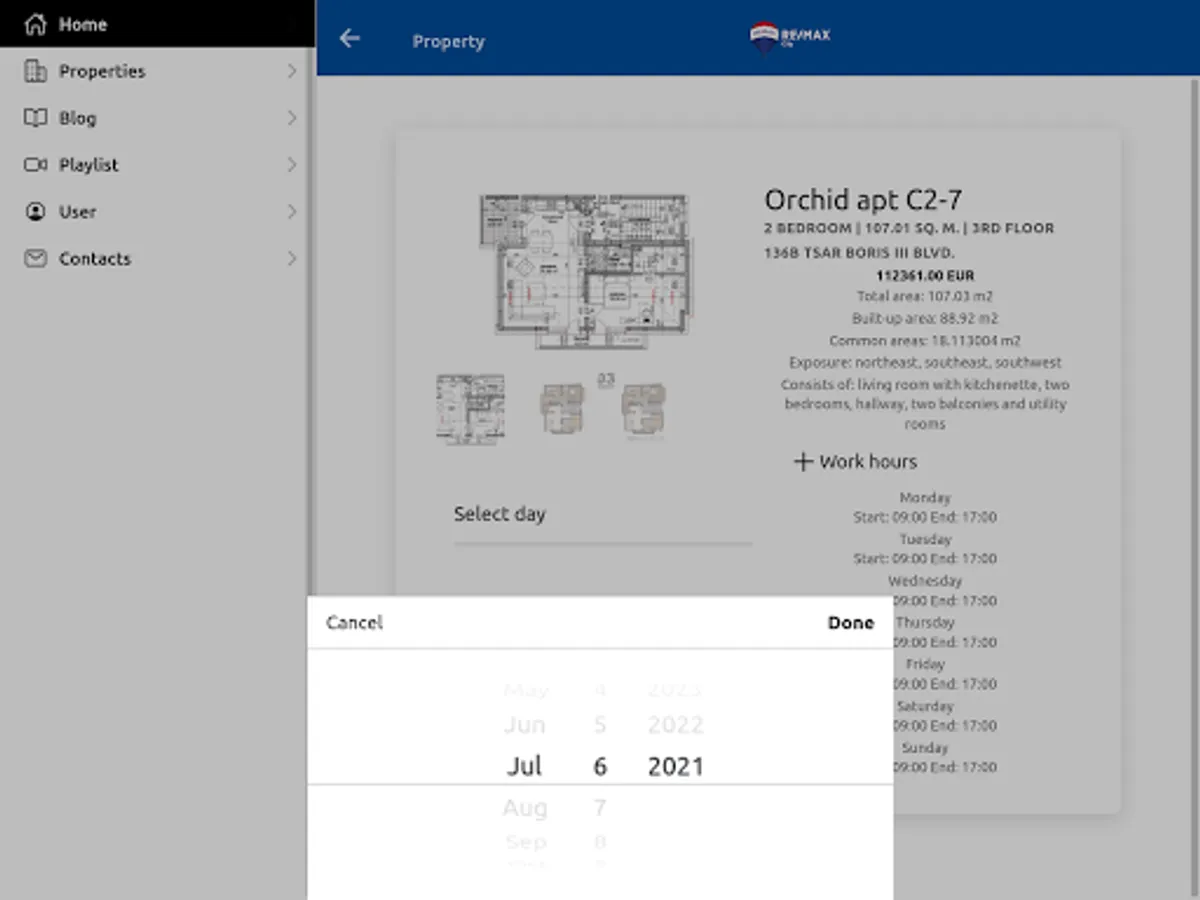Click the User profile icon
1200x900 pixels.
(x=35, y=212)
